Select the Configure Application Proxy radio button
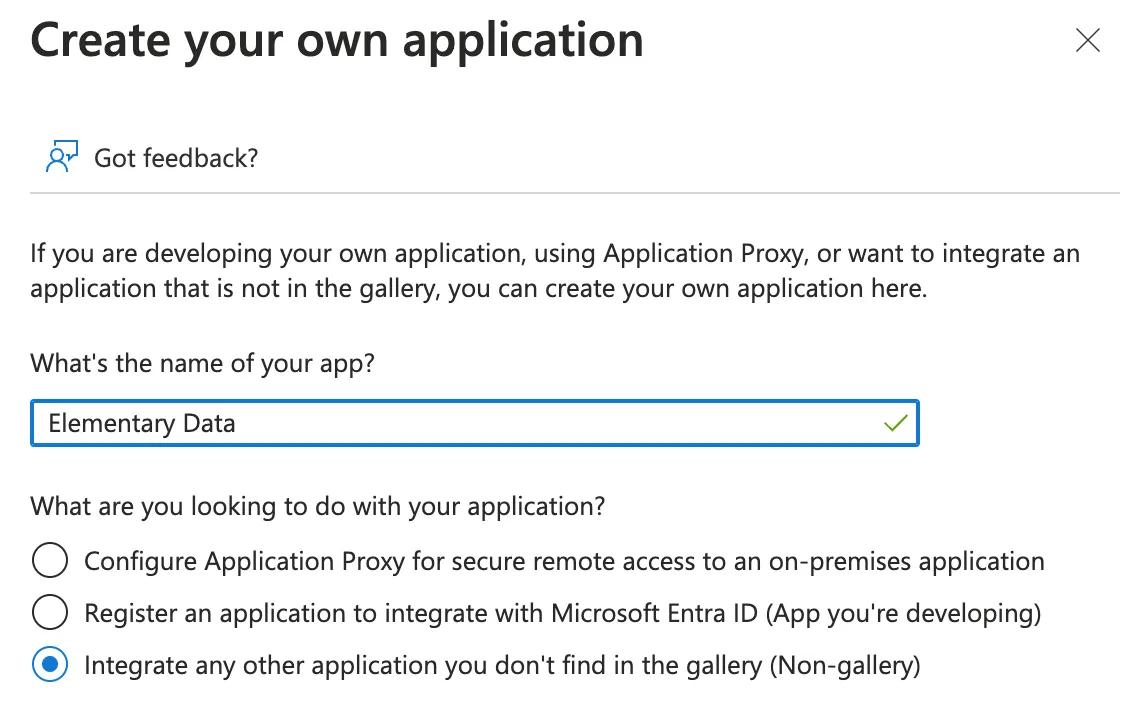The width and height of the screenshot is (1132, 712). [50, 560]
